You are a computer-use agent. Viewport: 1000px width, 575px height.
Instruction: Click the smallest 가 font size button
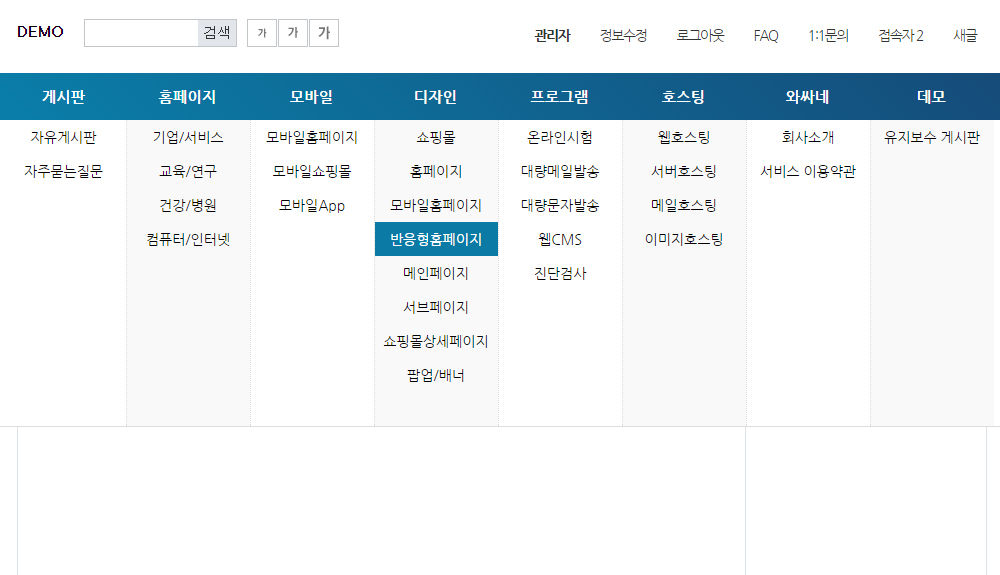[262, 33]
